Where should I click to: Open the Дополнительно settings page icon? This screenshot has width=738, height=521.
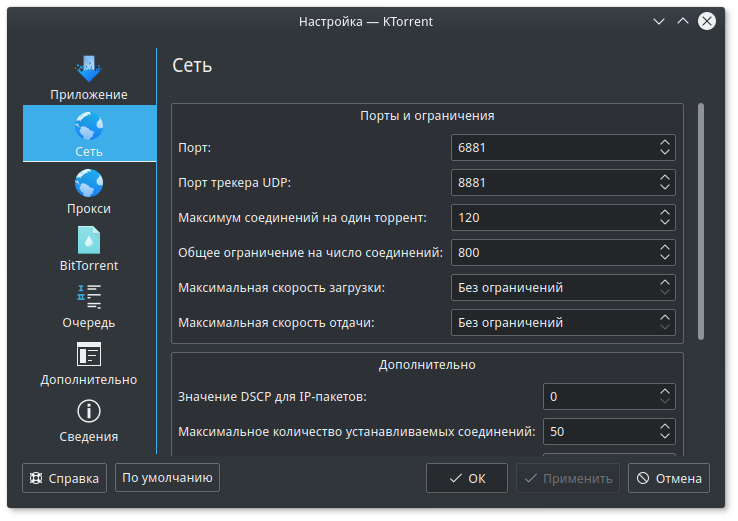tap(89, 354)
